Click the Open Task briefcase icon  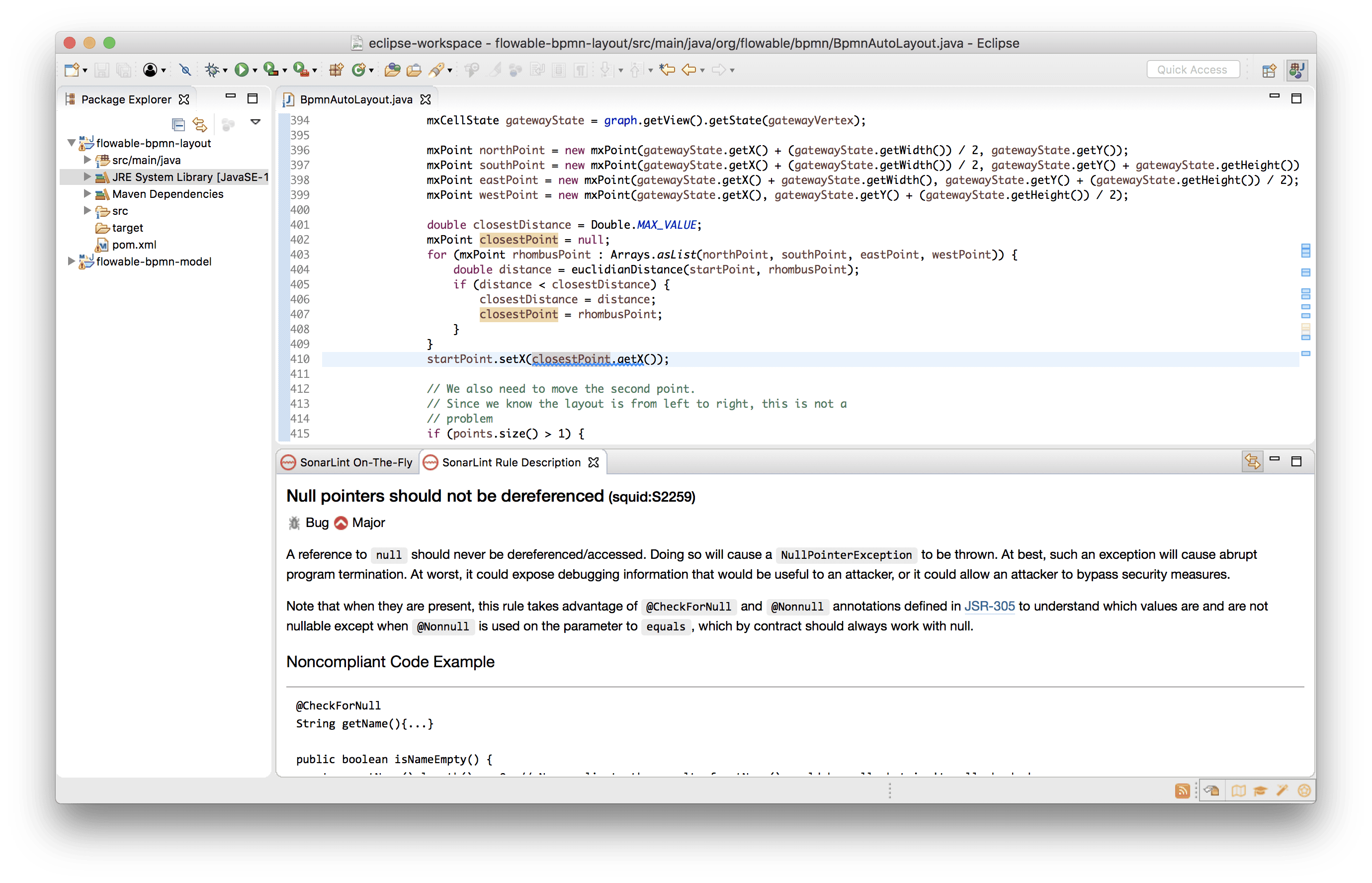pos(414,70)
